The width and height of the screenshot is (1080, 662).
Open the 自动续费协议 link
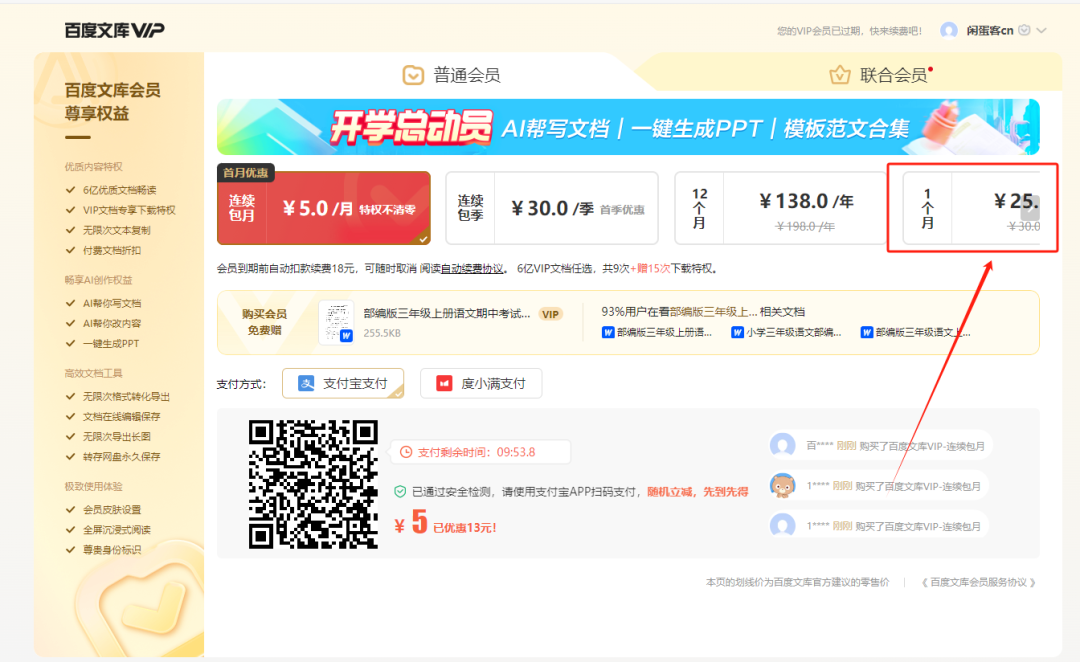[x=472, y=269]
